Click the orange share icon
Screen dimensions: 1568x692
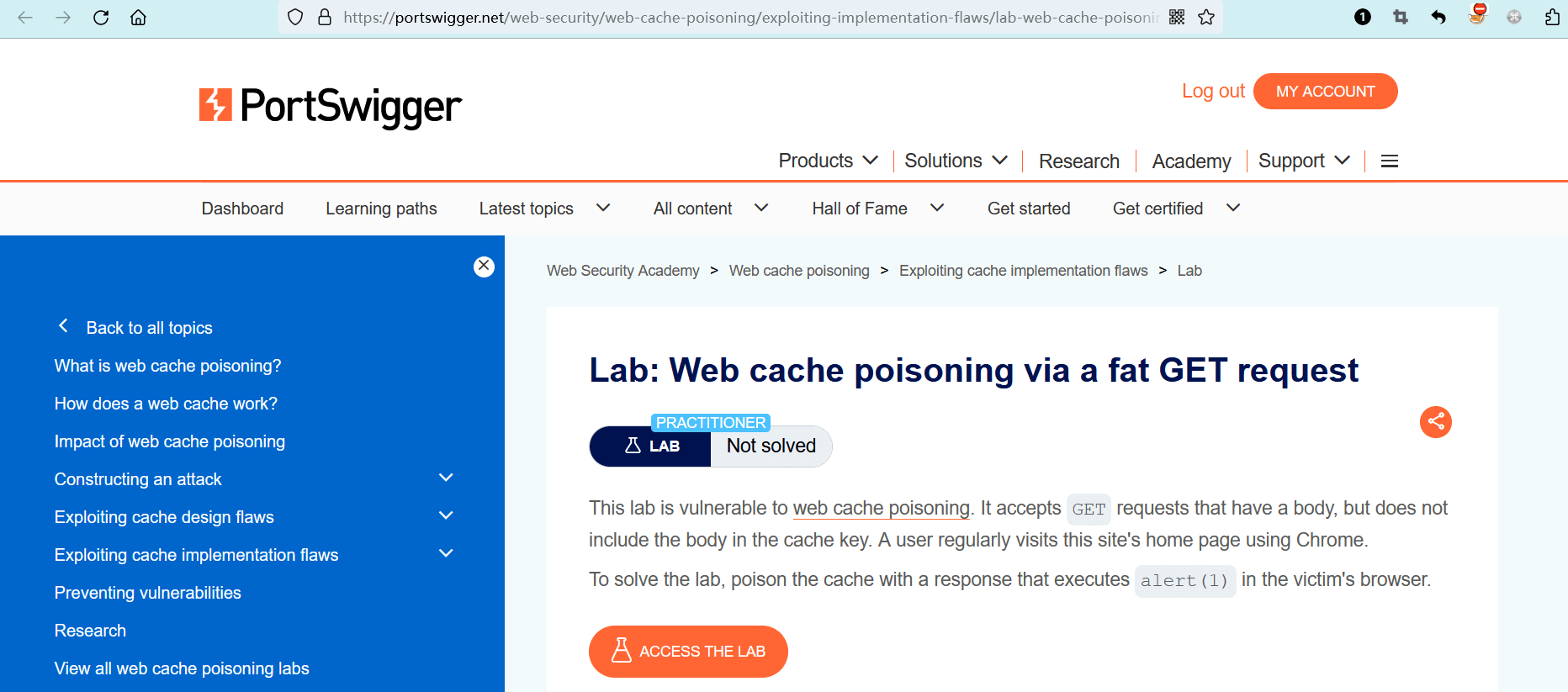click(1435, 422)
